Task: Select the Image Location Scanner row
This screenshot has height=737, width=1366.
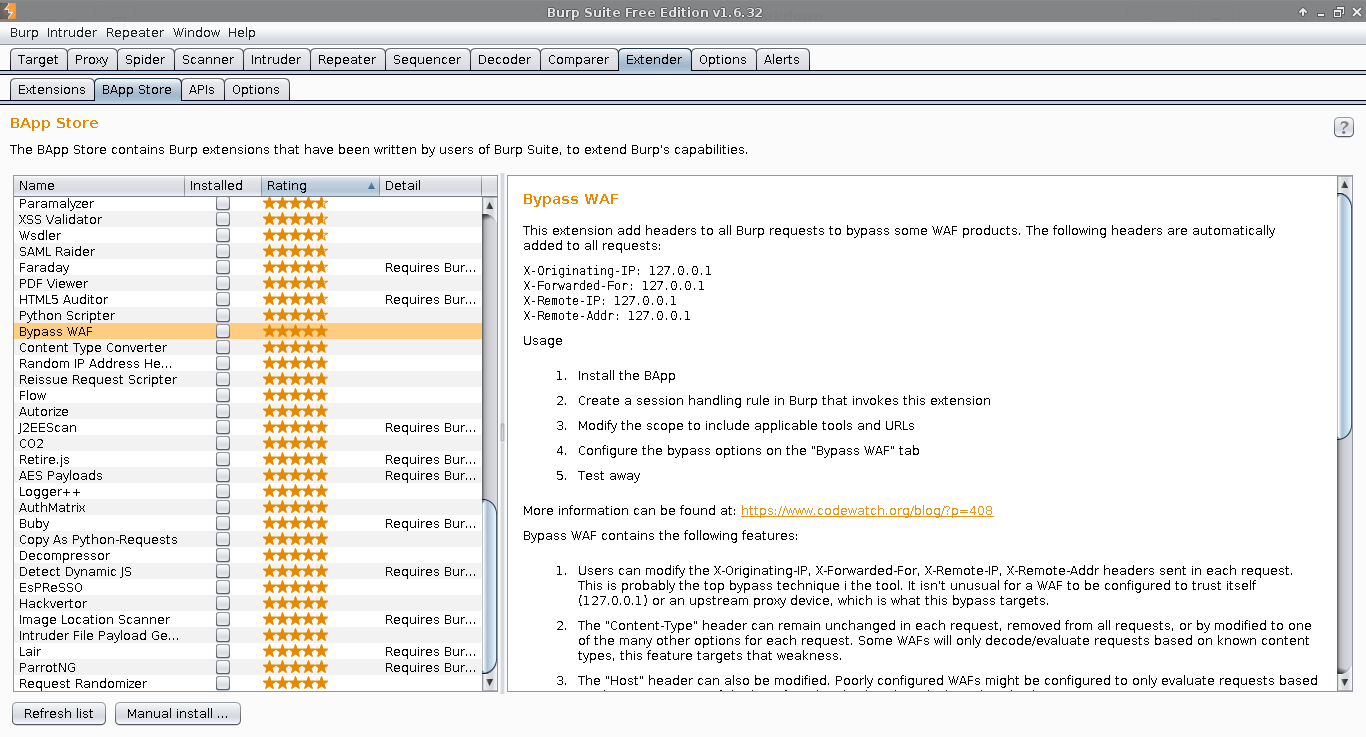Action: [x=248, y=619]
